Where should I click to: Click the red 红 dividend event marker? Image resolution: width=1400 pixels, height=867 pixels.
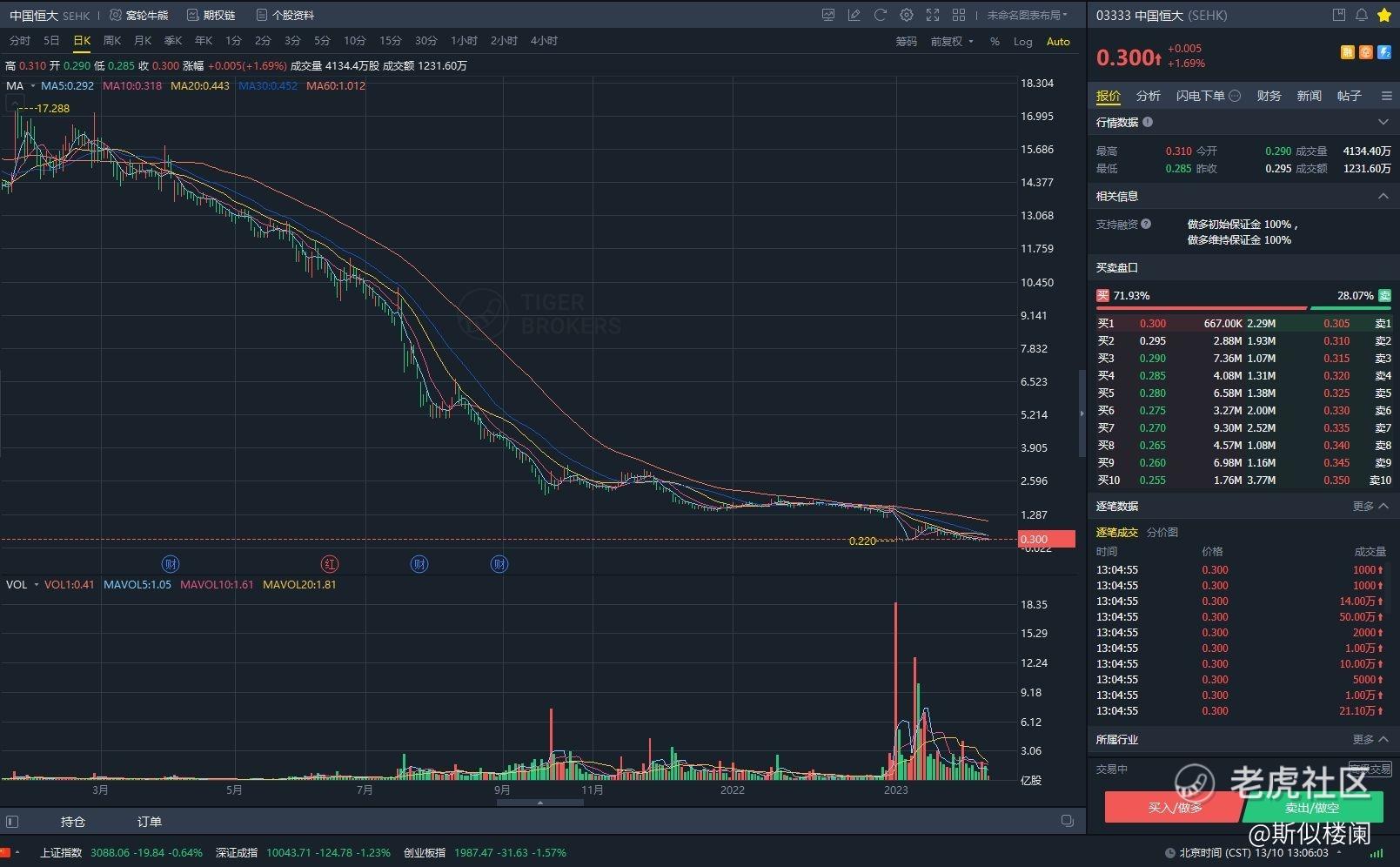[x=330, y=564]
